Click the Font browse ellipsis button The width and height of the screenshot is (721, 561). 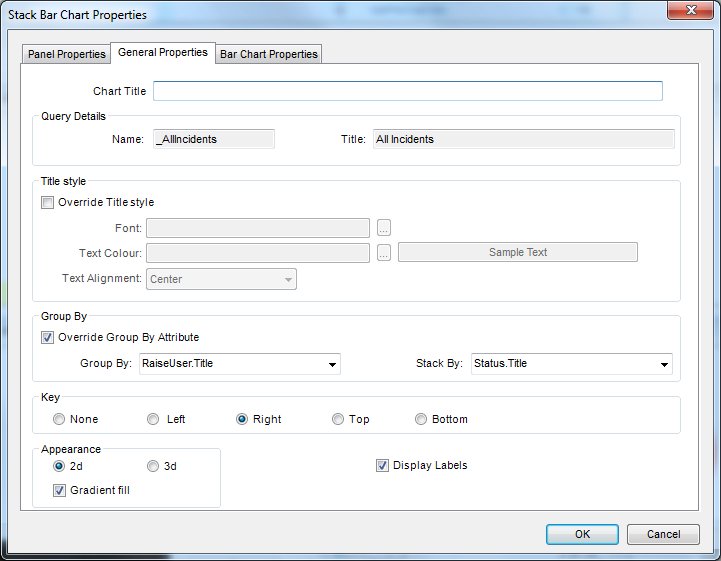tap(383, 228)
